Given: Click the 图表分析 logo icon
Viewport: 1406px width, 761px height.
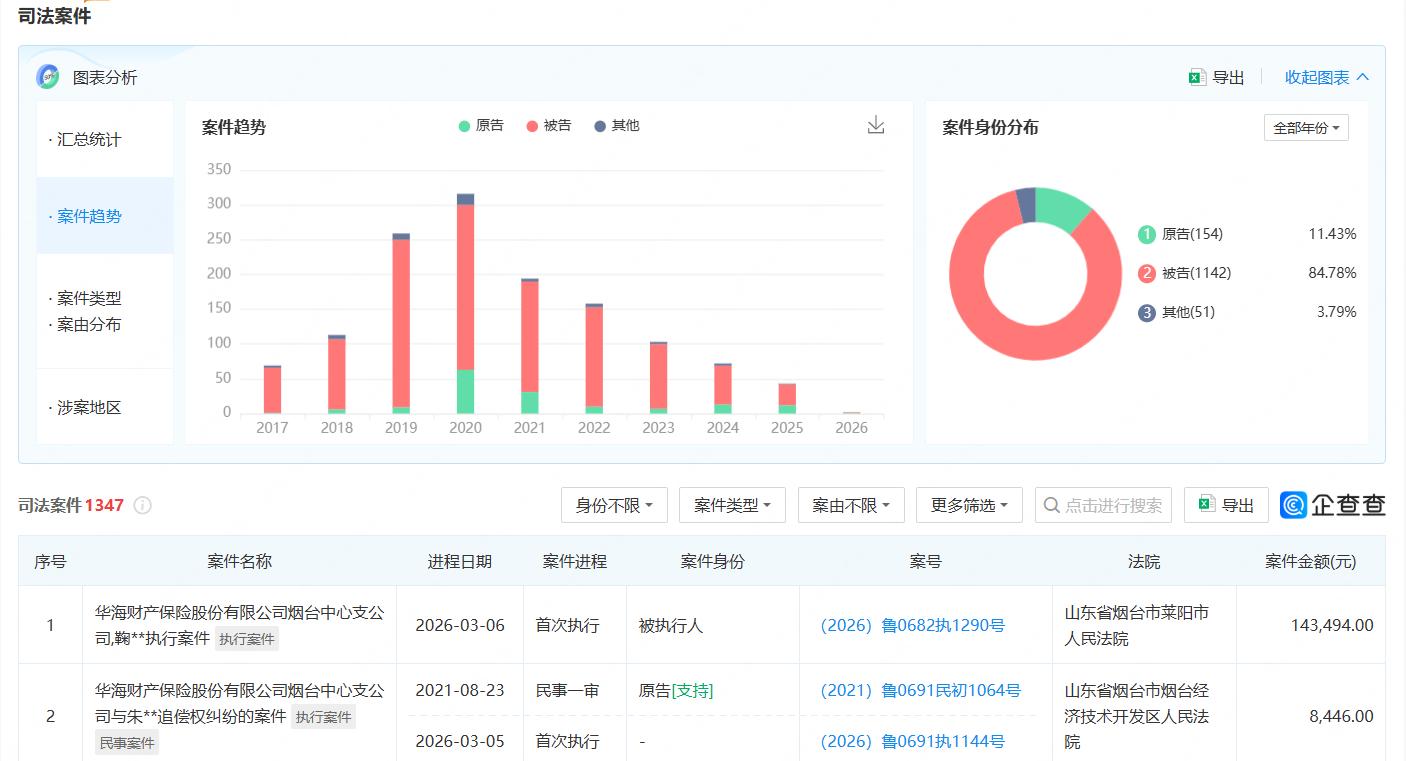Looking at the screenshot, I should tap(48, 77).
